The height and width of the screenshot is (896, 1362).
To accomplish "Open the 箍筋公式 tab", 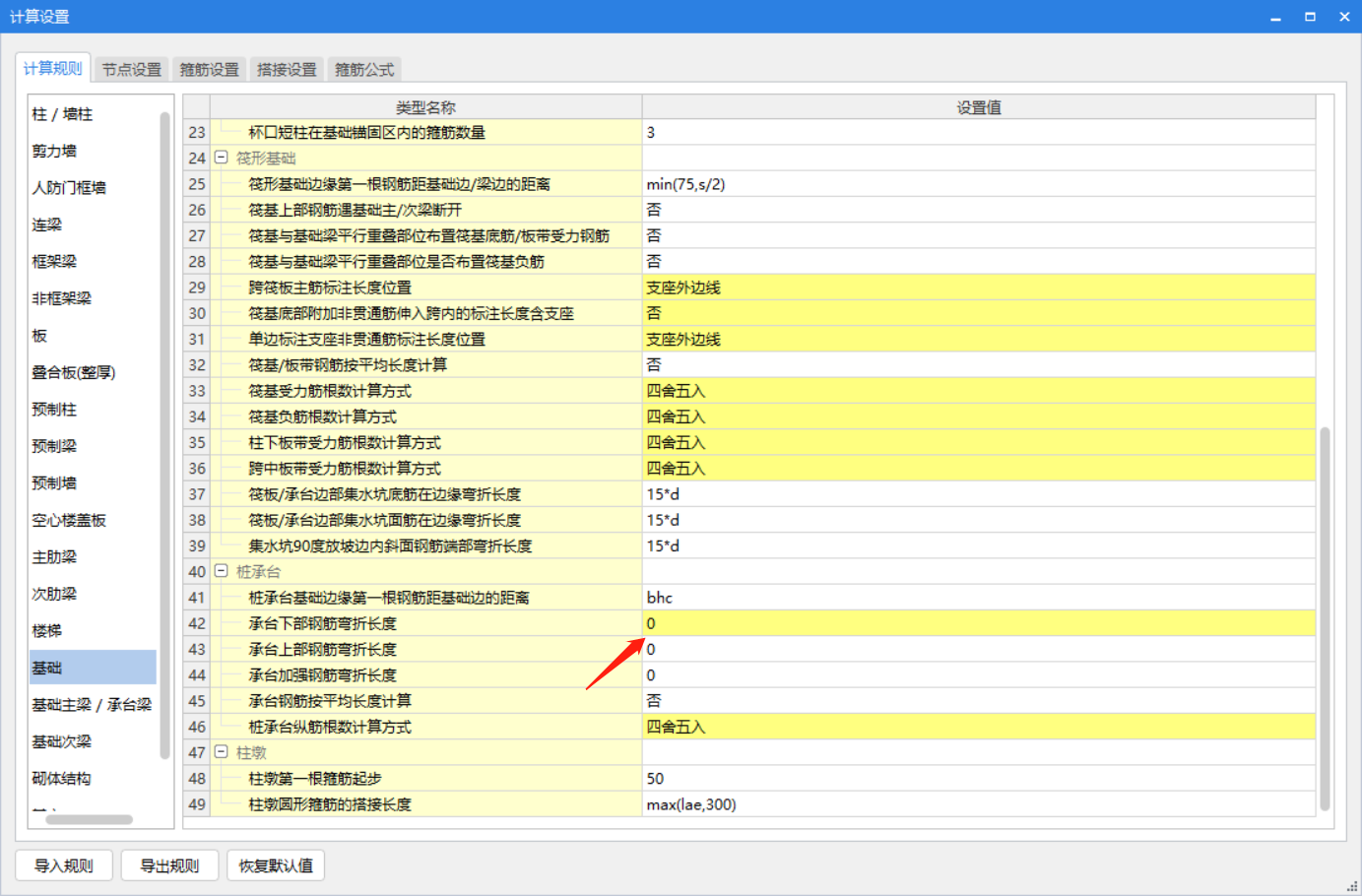I will (x=364, y=69).
